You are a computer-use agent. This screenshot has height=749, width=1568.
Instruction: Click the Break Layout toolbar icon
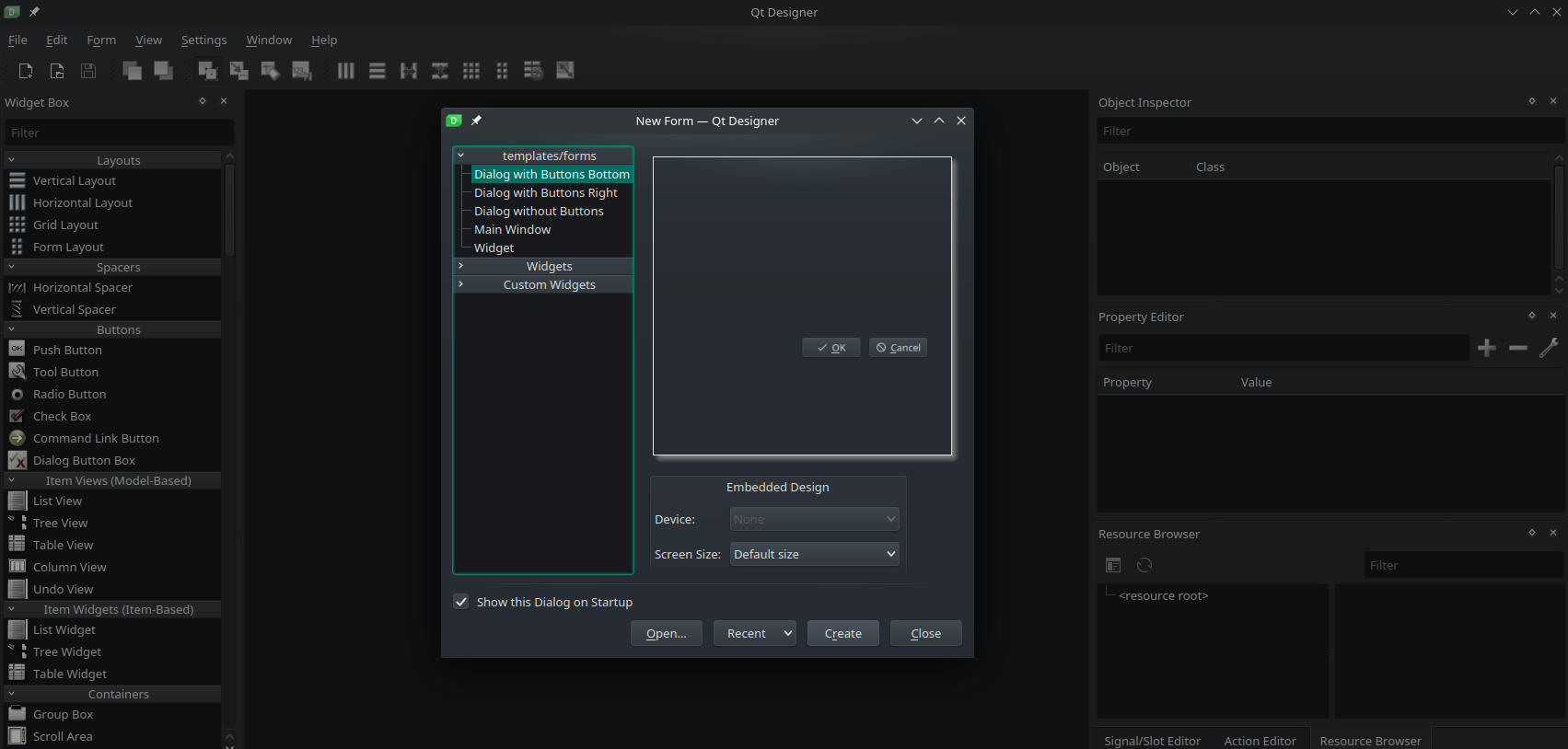pyautogui.click(x=533, y=71)
